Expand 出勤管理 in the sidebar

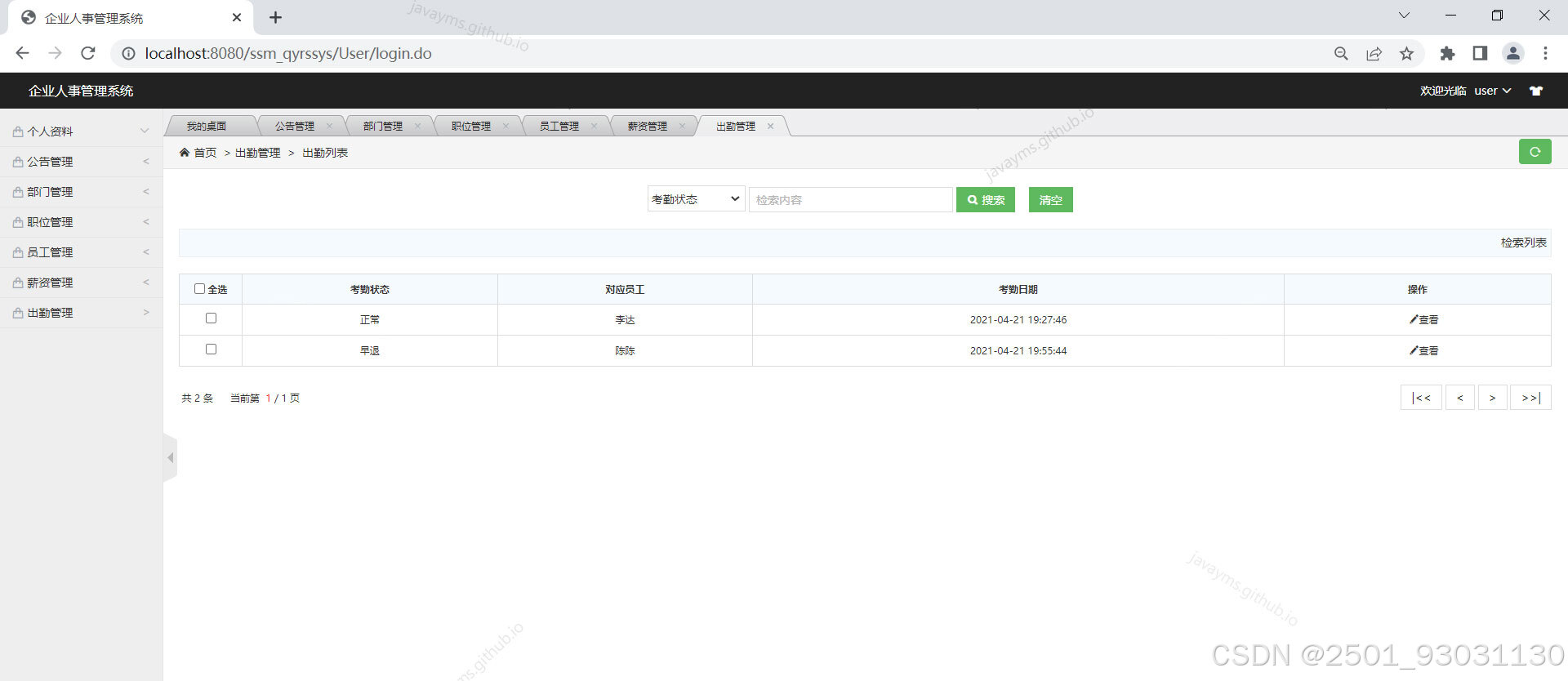tap(82, 313)
